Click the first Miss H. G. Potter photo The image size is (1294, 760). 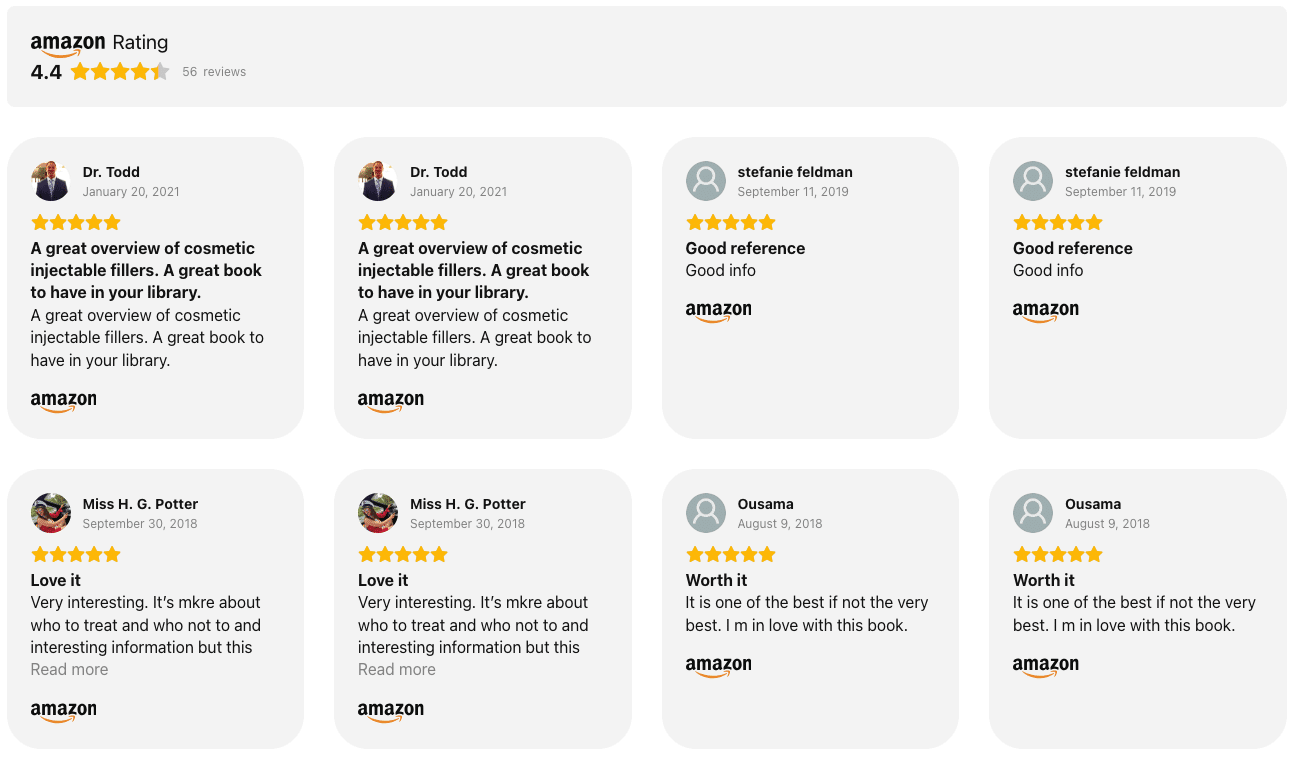(x=51, y=513)
